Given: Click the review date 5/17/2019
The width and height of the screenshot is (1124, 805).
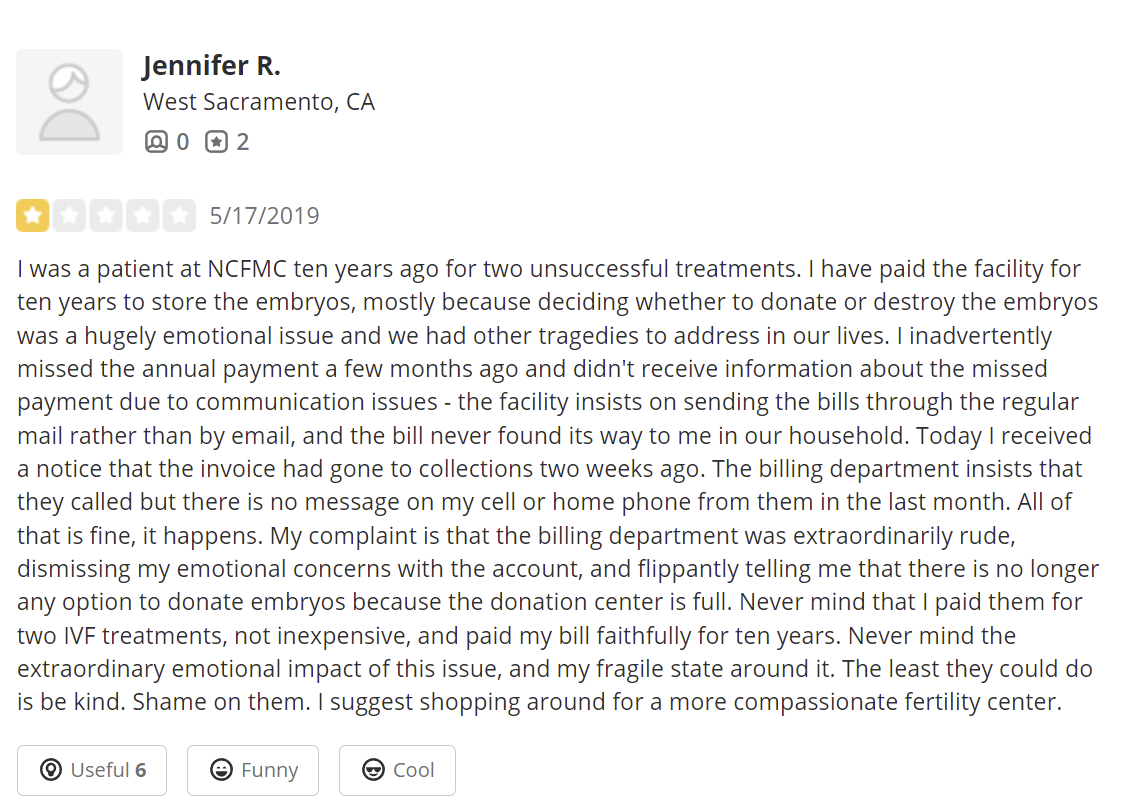Looking at the screenshot, I should coord(264,216).
